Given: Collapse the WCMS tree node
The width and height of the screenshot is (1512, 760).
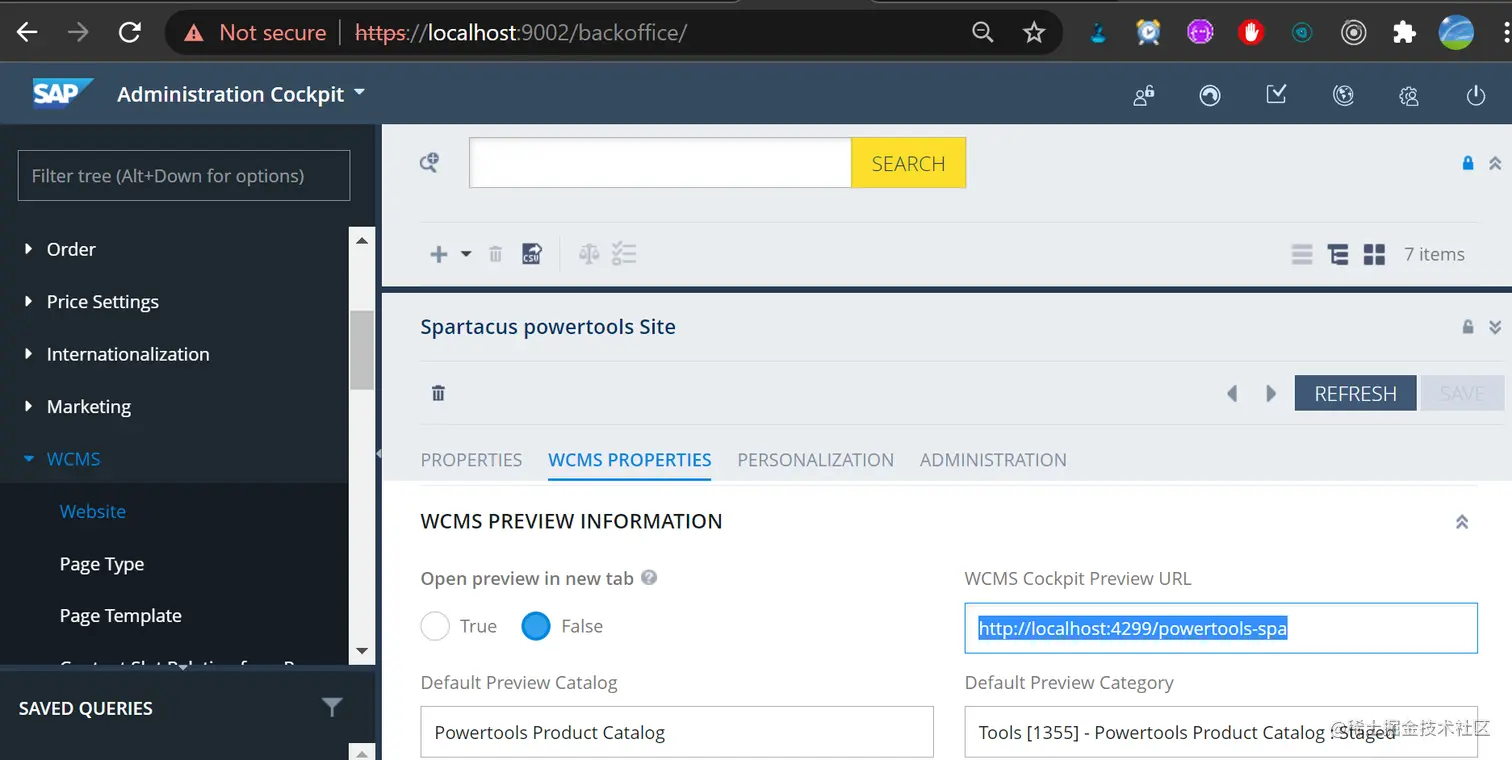Looking at the screenshot, I should (x=28, y=459).
